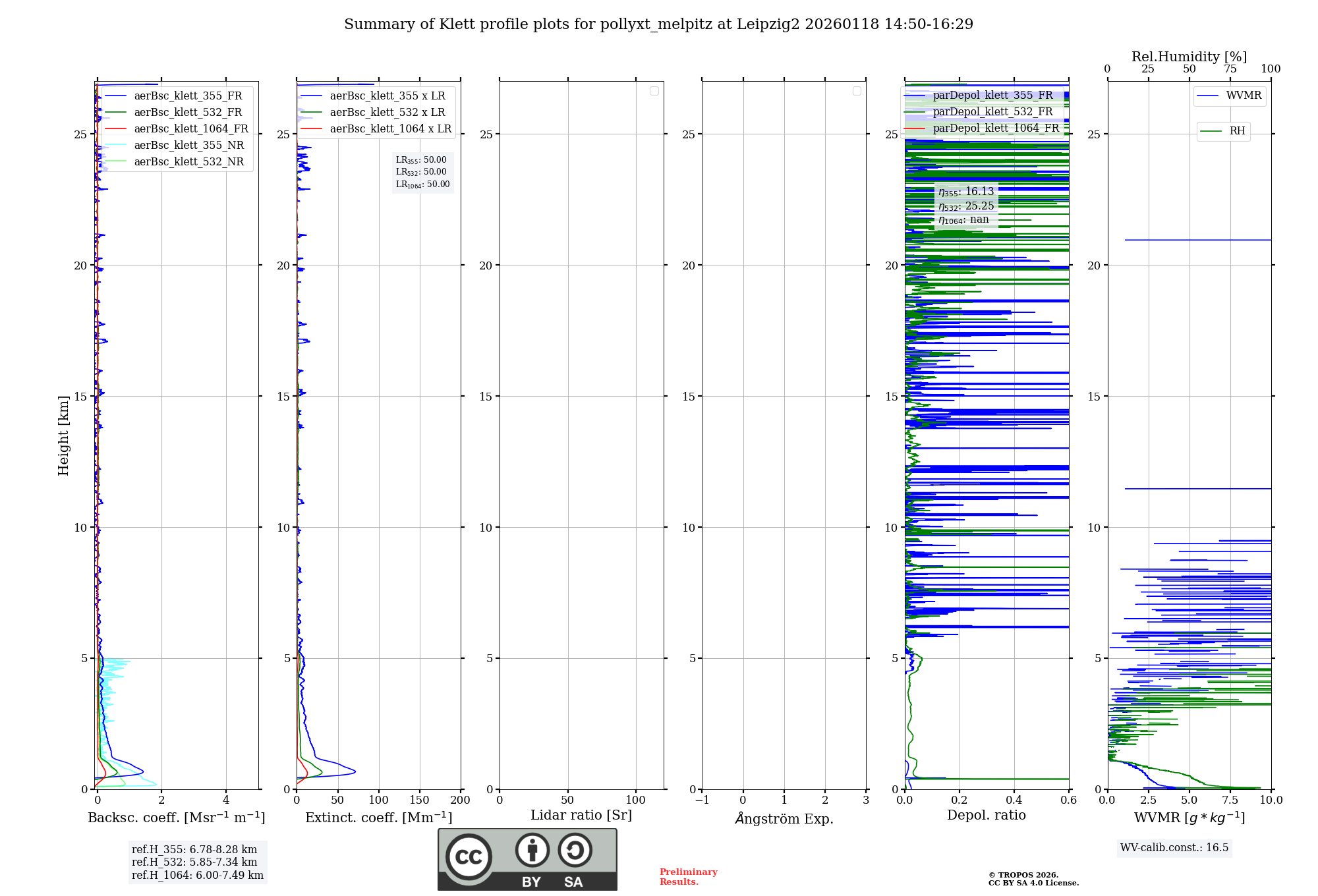This screenshot has width=1318, height=896.
Task: Click the aerBsc_klett_532 x LR legend entry
Action: [387, 112]
